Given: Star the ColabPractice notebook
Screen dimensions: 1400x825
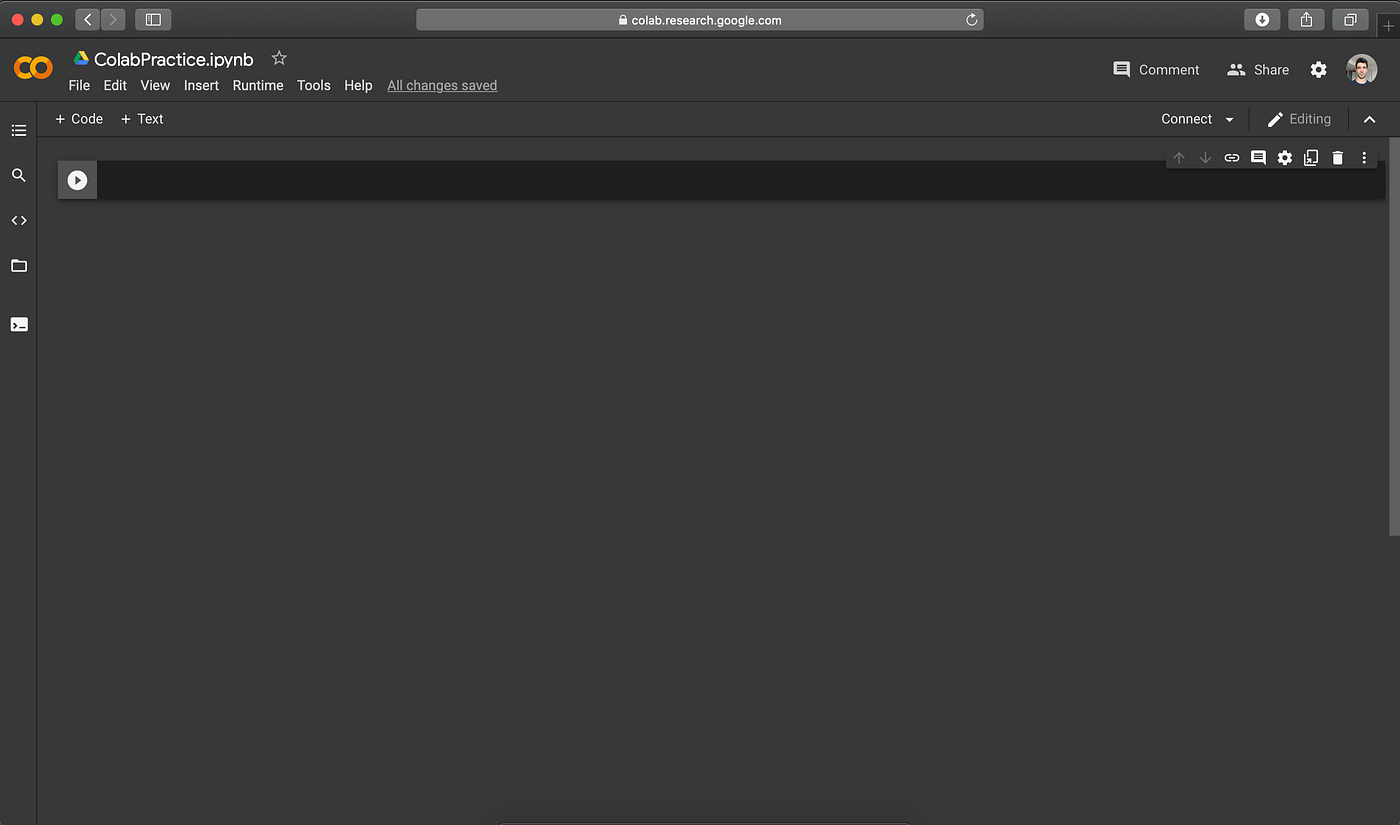Looking at the screenshot, I should 278,57.
